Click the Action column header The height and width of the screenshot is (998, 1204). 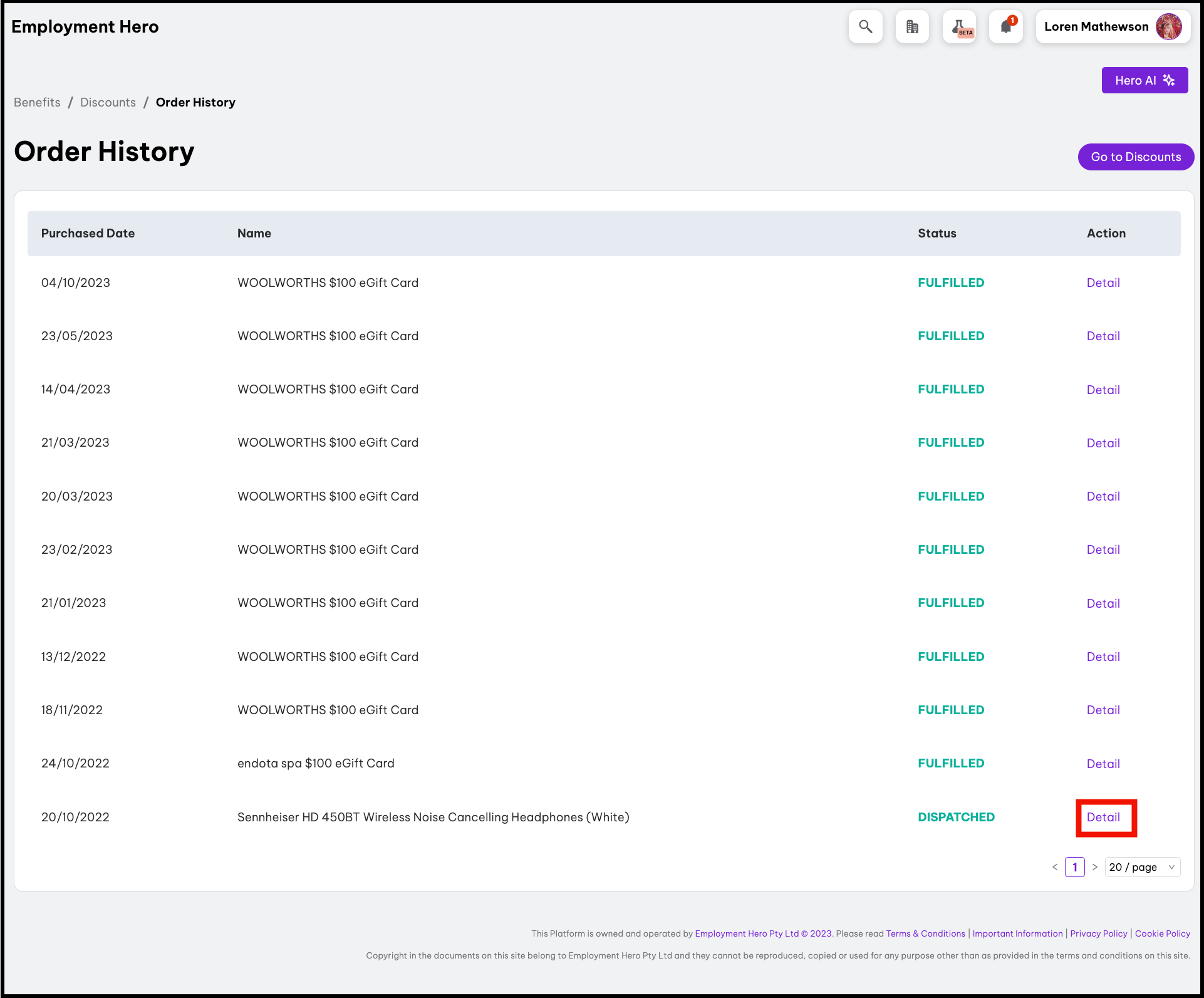(1106, 233)
